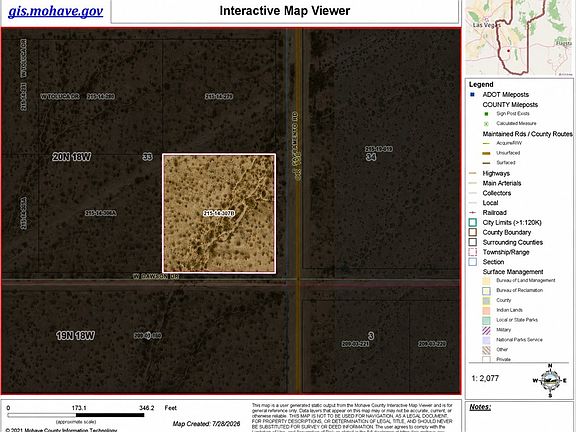Click the Section legend box symbol
Viewport: 576px width, 432px height.
pos(473,262)
